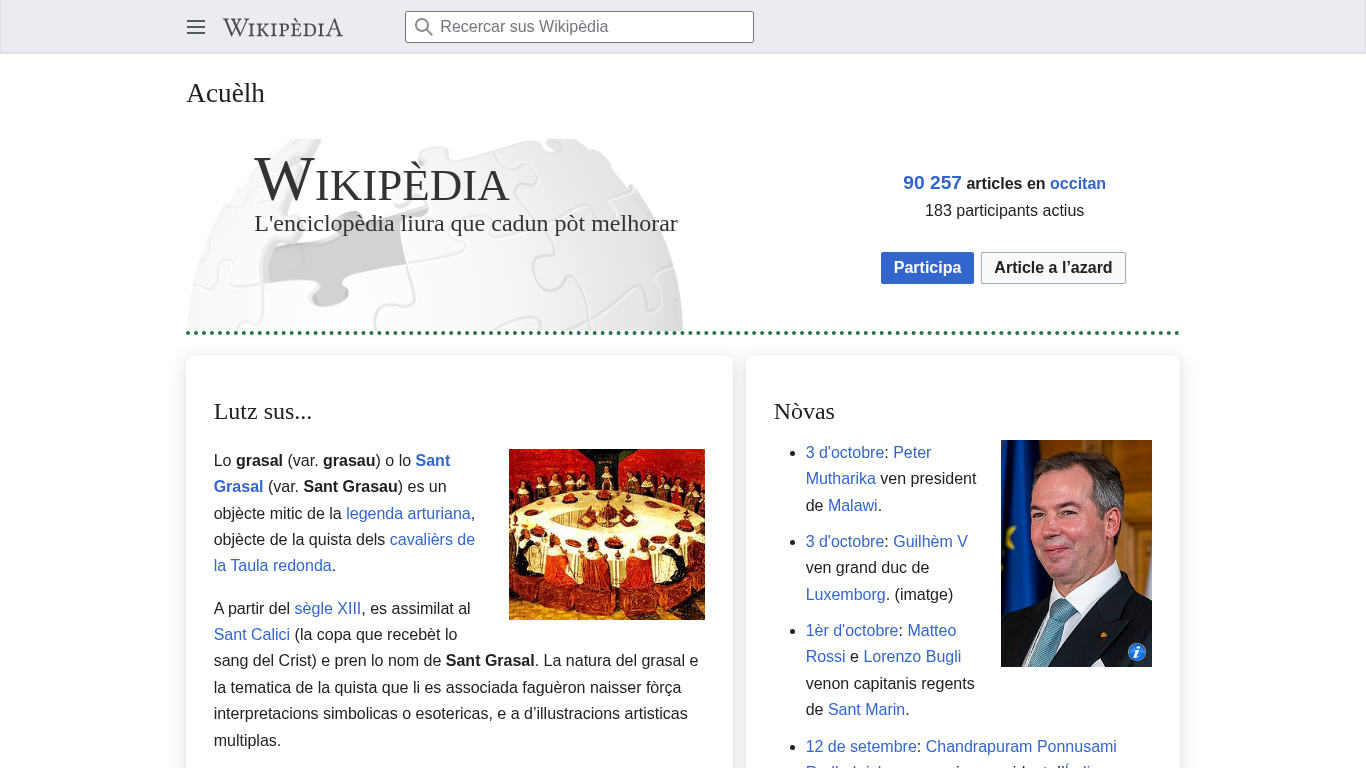Viewport: 1366px width, 768px height.
Task: Visit the Sant Marin link
Action: pos(866,710)
